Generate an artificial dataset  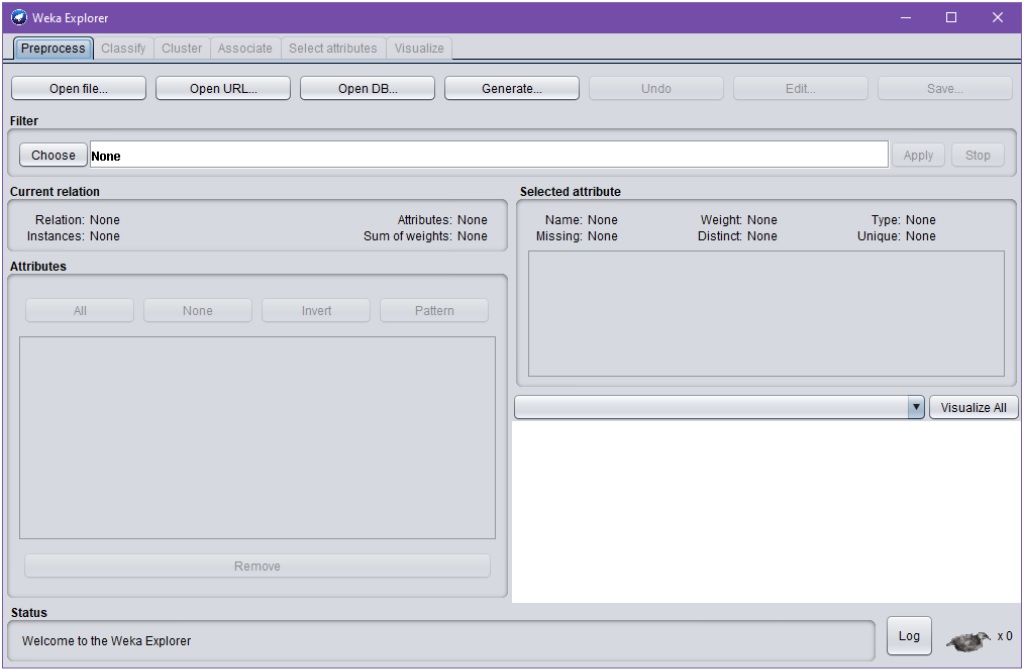(512, 88)
